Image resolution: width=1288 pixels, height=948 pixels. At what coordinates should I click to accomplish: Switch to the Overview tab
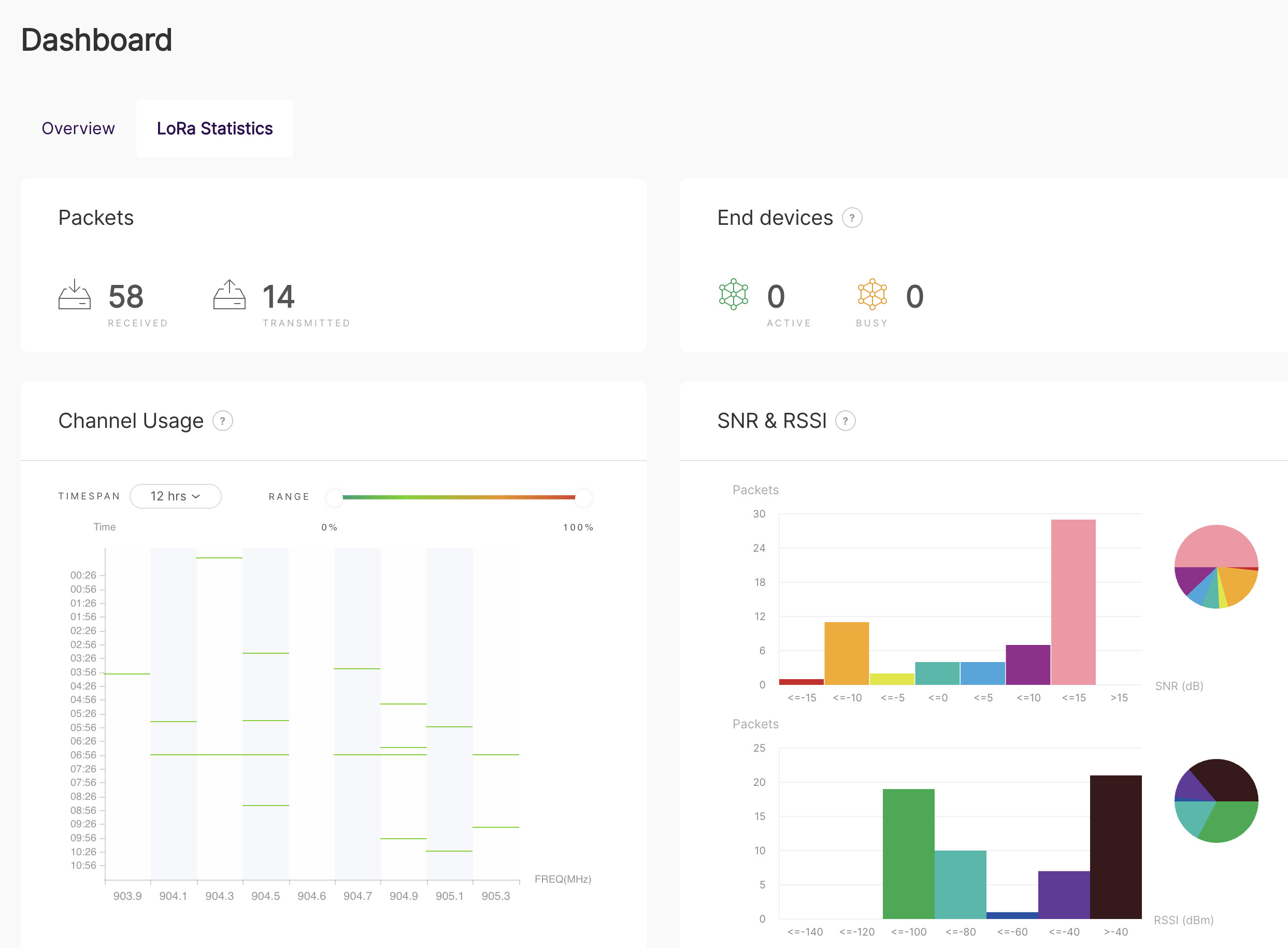click(78, 128)
